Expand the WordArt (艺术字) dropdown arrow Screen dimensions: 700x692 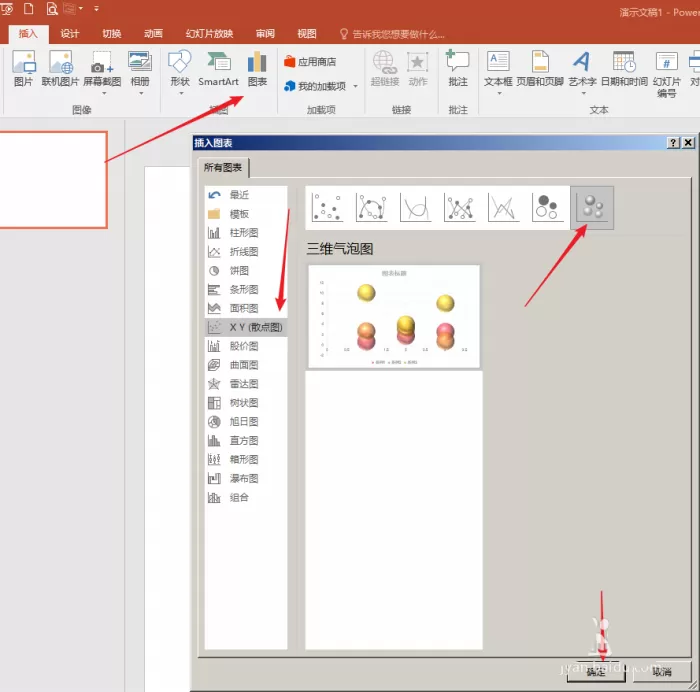coord(583,93)
